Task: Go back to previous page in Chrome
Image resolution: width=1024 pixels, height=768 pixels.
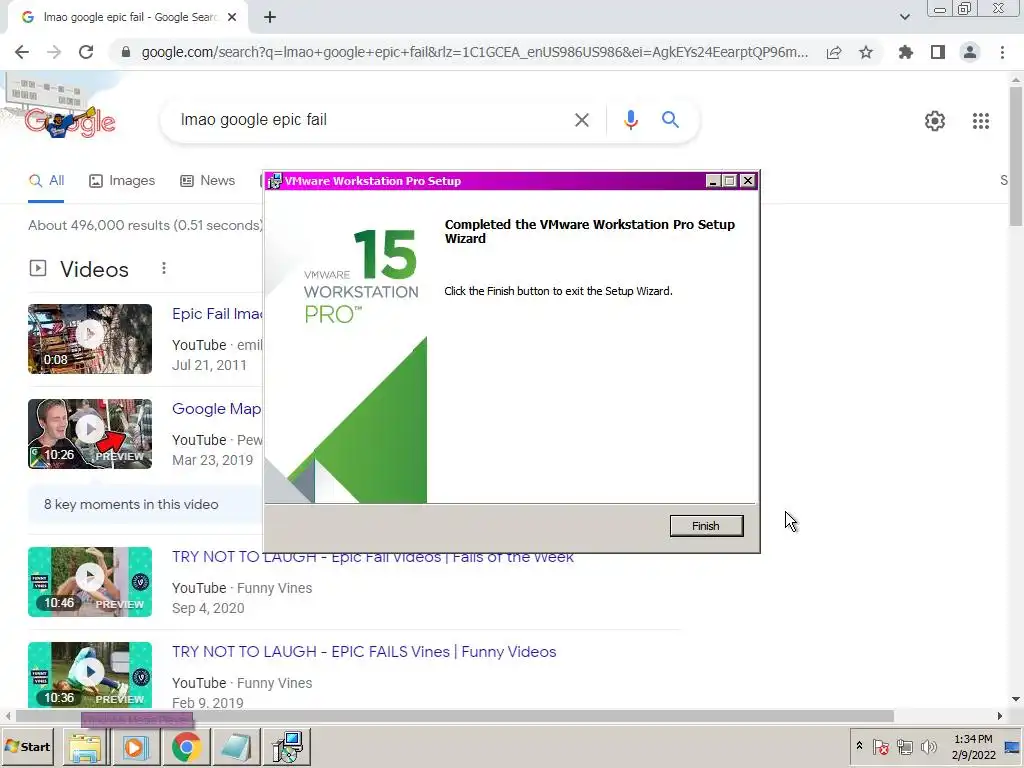Action: pos(22,52)
